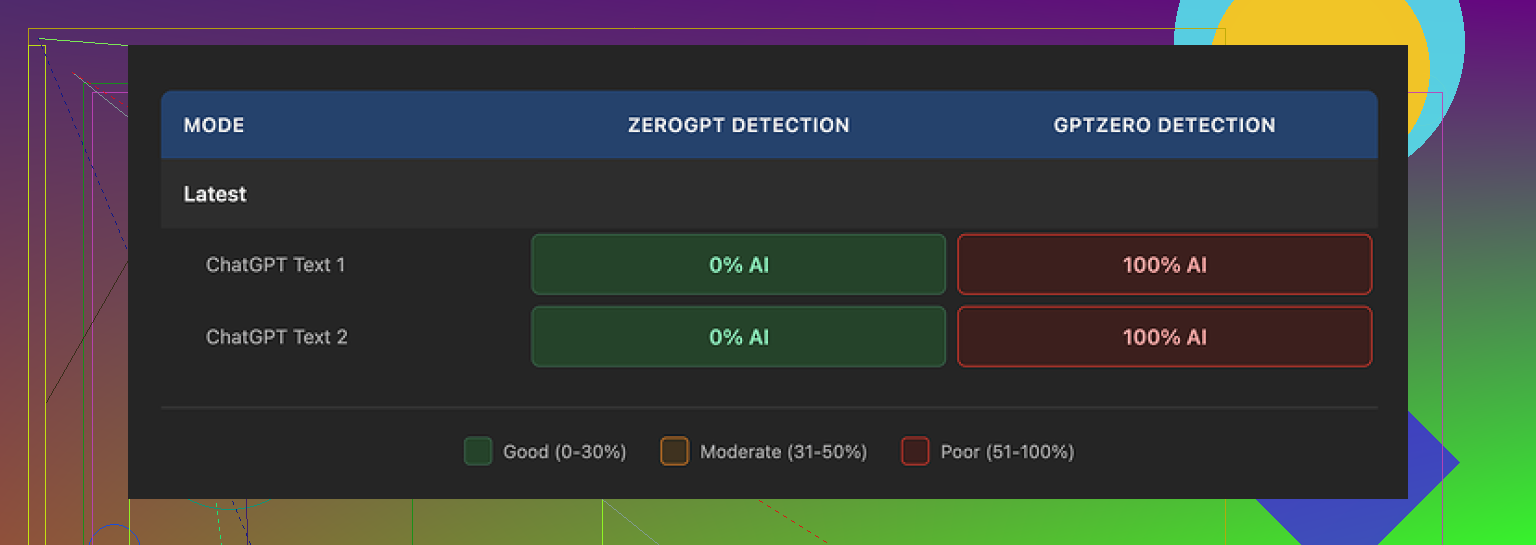Select the MODE column header

(x=214, y=125)
